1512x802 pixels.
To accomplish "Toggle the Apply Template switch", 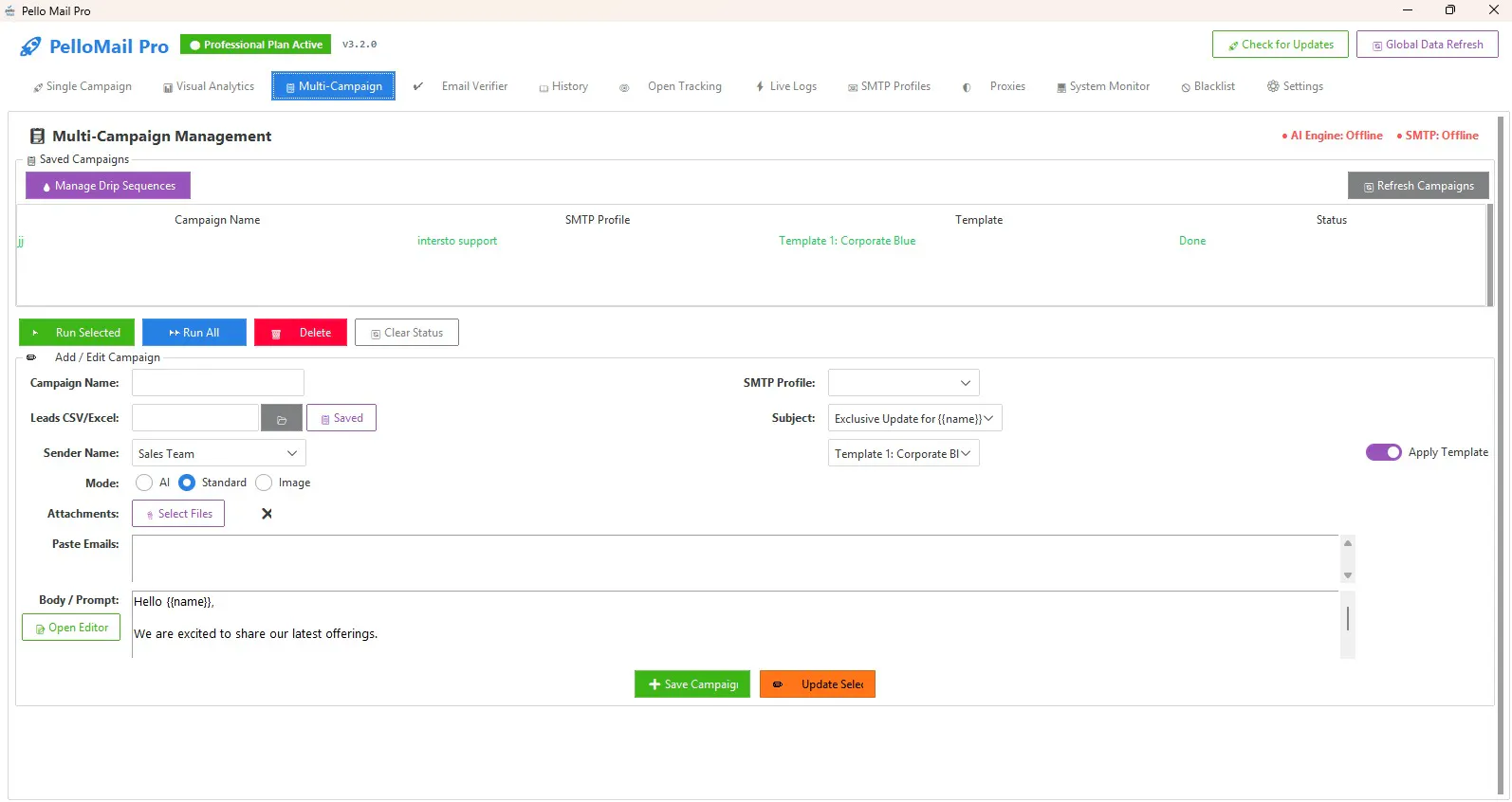I will point(1384,452).
